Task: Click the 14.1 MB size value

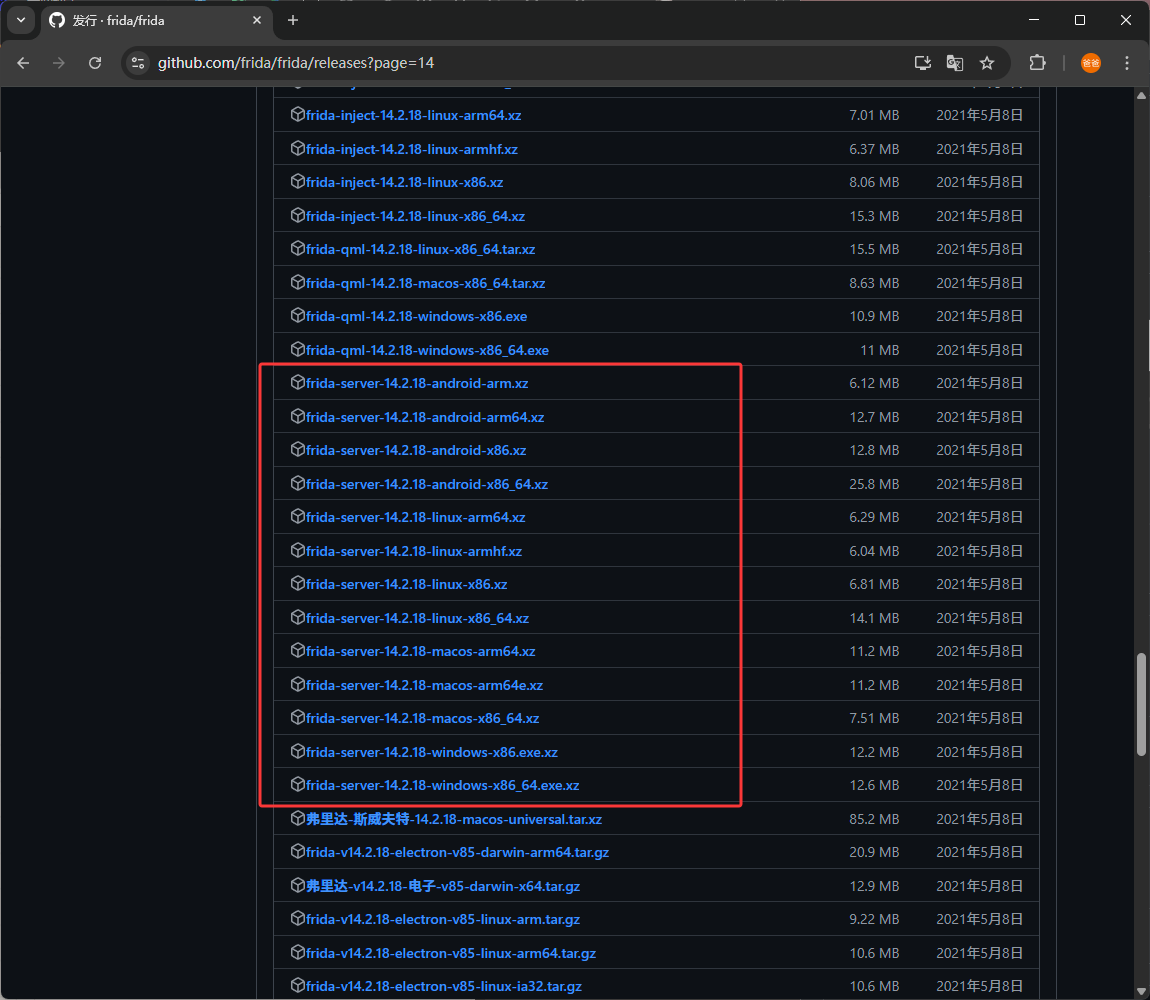Action: click(x=874, y=618)
